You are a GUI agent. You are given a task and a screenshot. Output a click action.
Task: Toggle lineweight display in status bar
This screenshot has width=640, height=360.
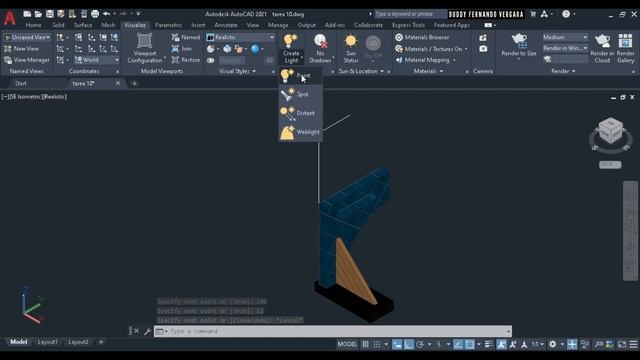pyautogui.click(x=489, y=344)
